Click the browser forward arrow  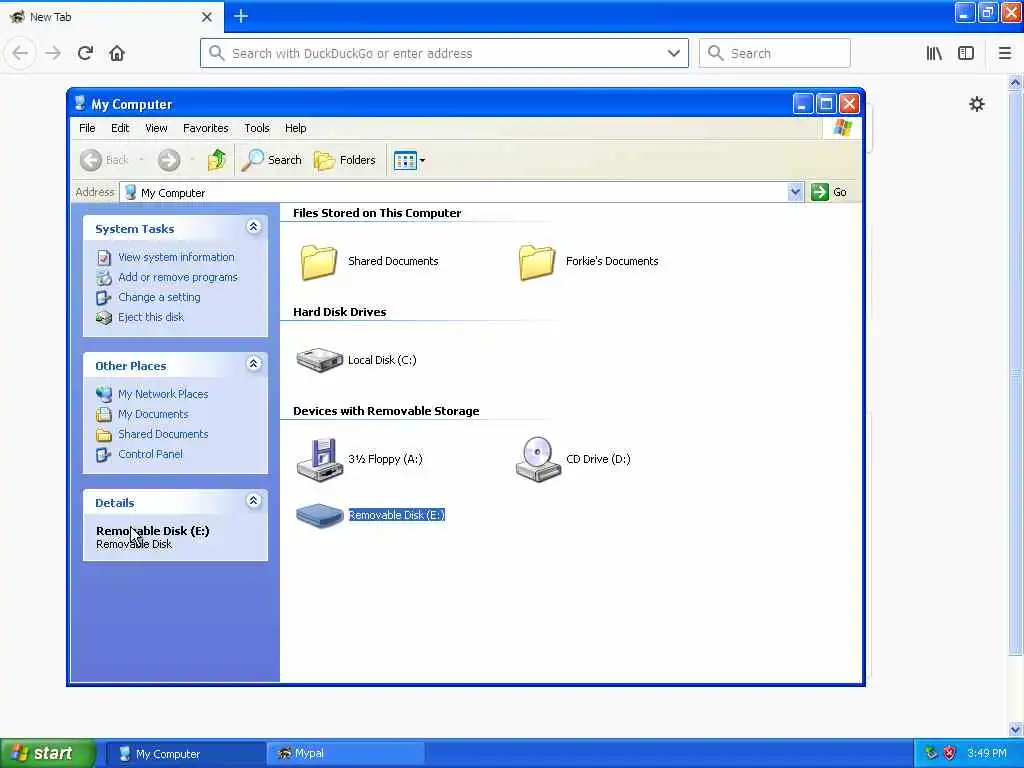53,53
